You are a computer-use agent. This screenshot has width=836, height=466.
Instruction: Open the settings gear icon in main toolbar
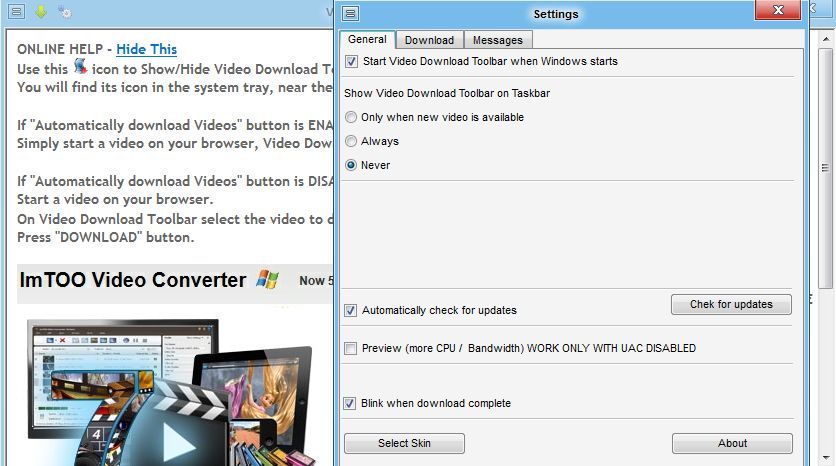pos(65,12)
